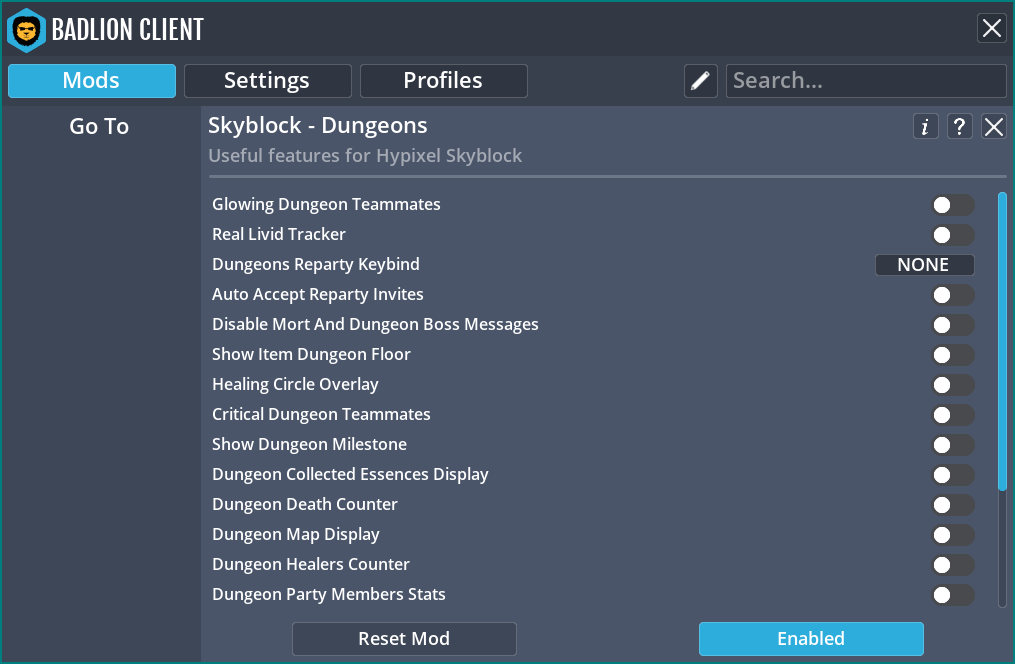Focus the Search input field
Image resolution: width=1015 pixels, height=664 pixels.
pos(865,81)
